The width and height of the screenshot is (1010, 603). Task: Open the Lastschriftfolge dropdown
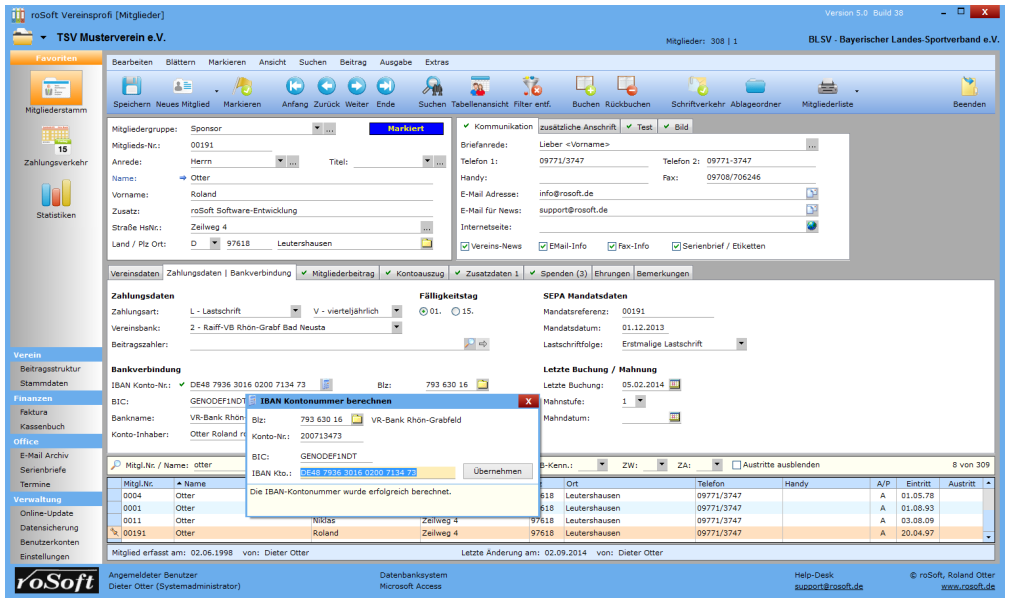point(741,343)
